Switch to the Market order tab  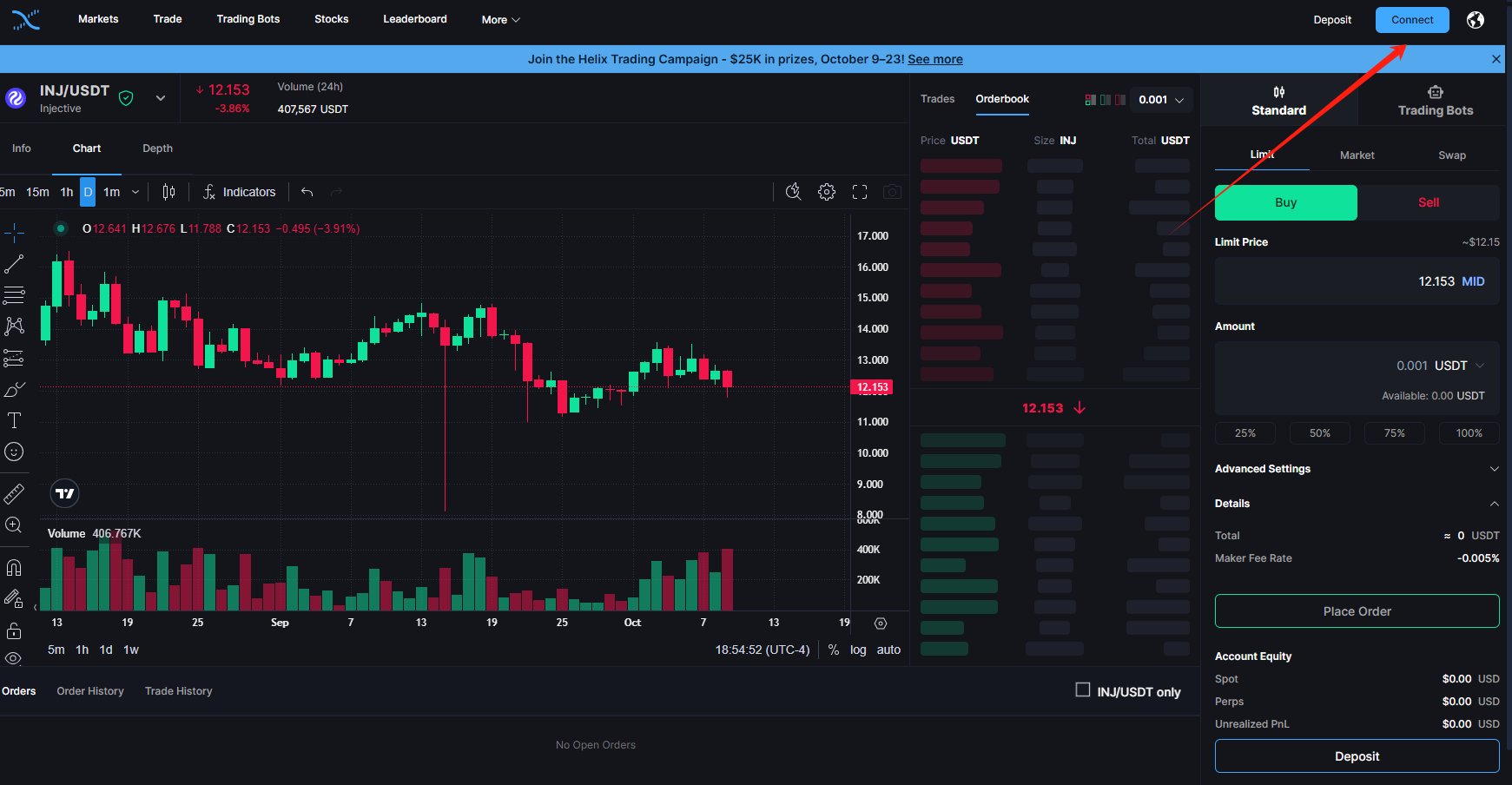click(x=1357, y=155)
